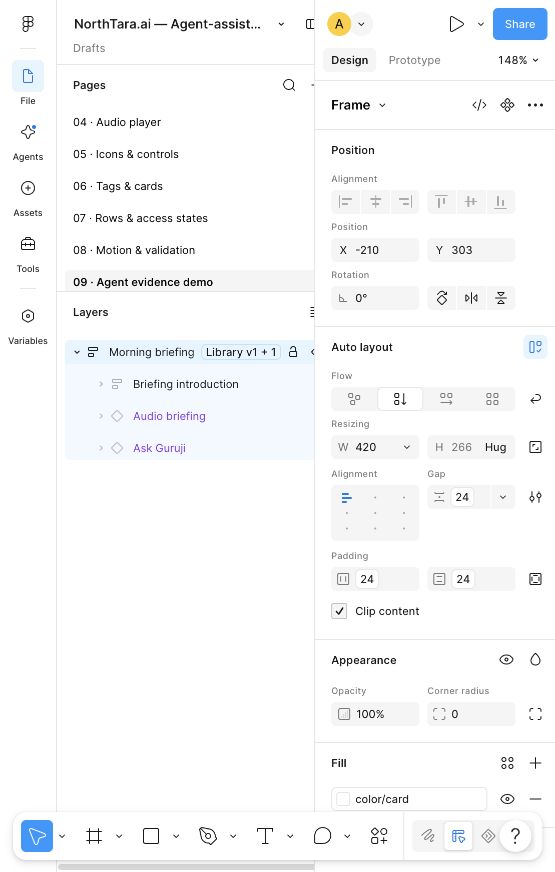Toggle wrap in auto layout flow
The height and width of the screenshot is (872, 555).
[535, 399]
